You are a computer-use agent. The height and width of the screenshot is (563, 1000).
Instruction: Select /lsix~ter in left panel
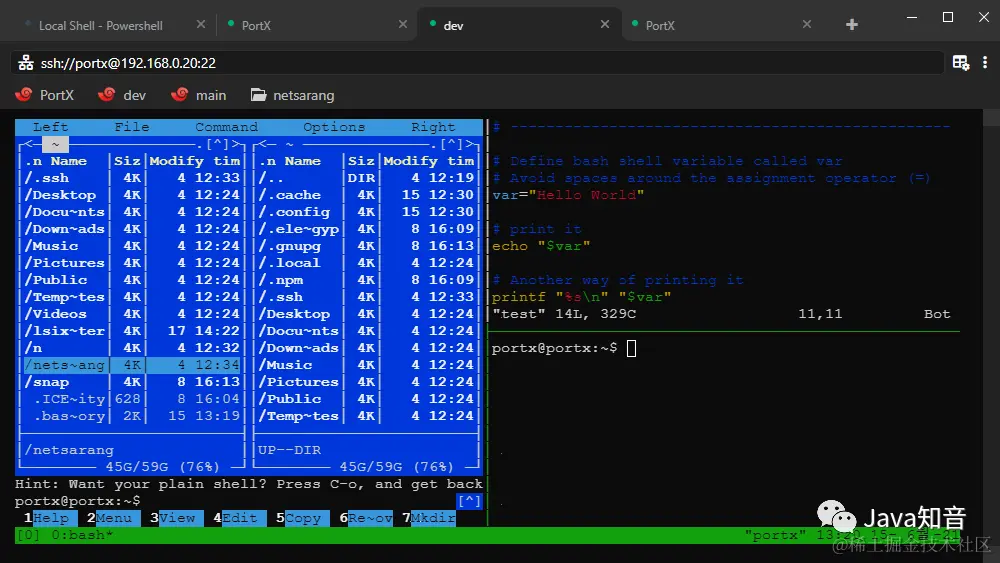[132, 331]
